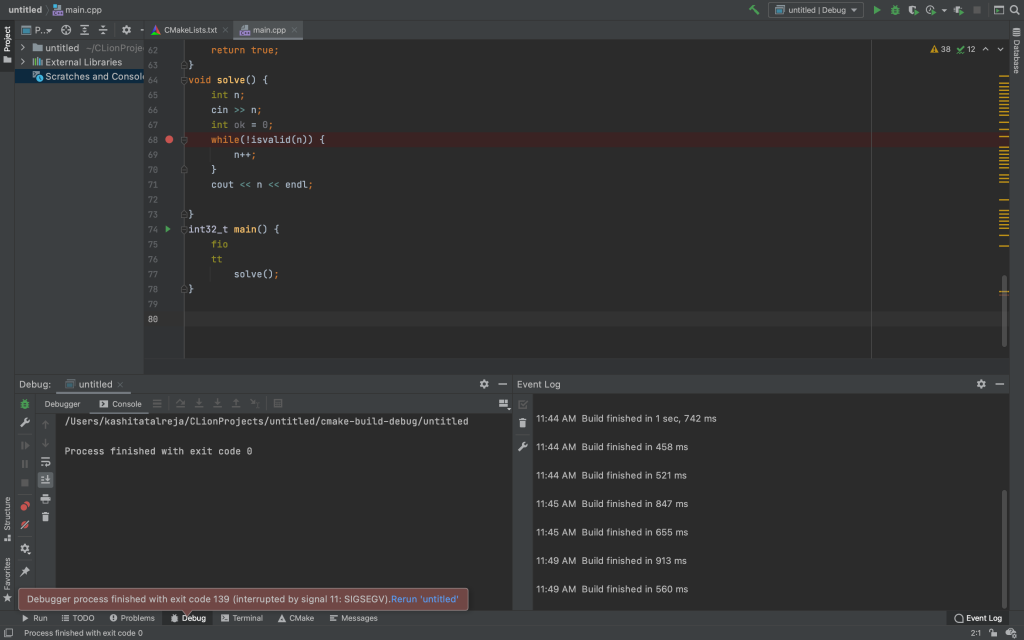1024x640 pixels.
Task: Switch to main.cpp editor tab
Action: pos(269,30)
